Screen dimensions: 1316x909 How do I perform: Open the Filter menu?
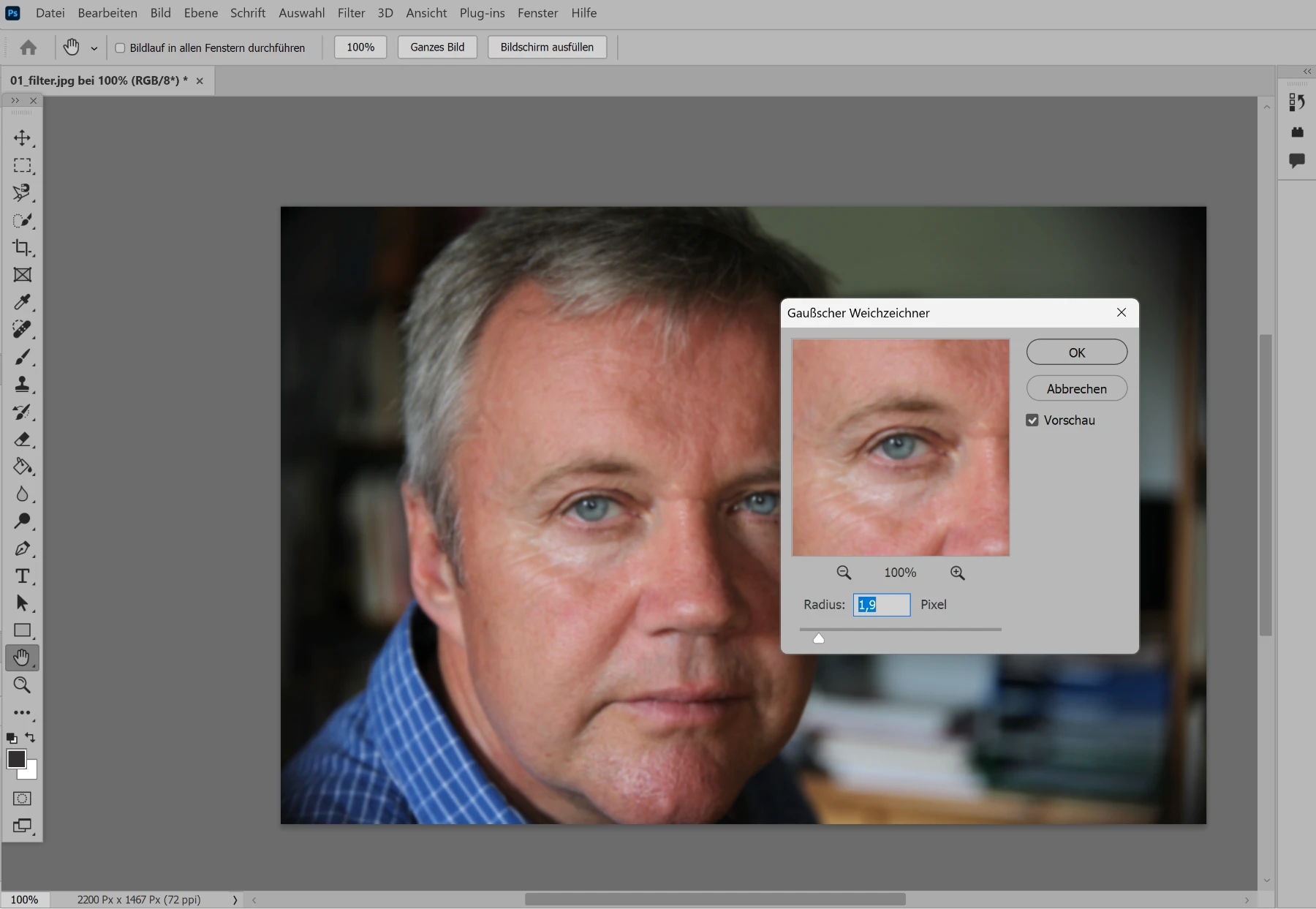coord(351,13)
